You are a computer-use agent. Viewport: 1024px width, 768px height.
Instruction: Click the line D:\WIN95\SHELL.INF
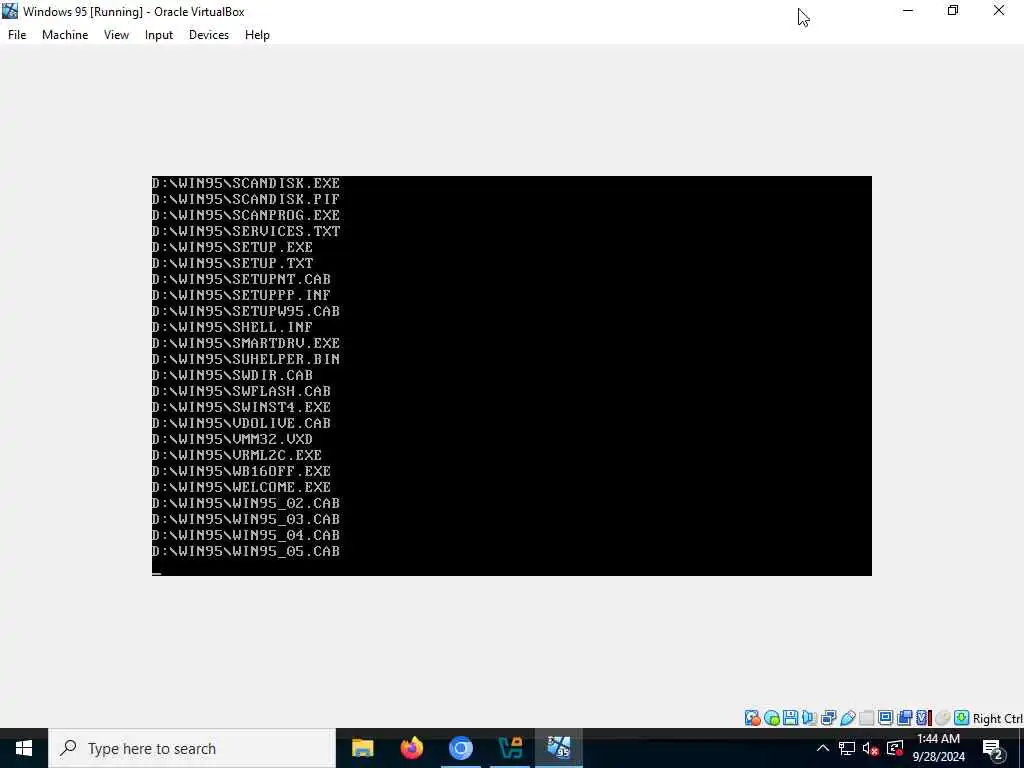click(x=232, y=327)
